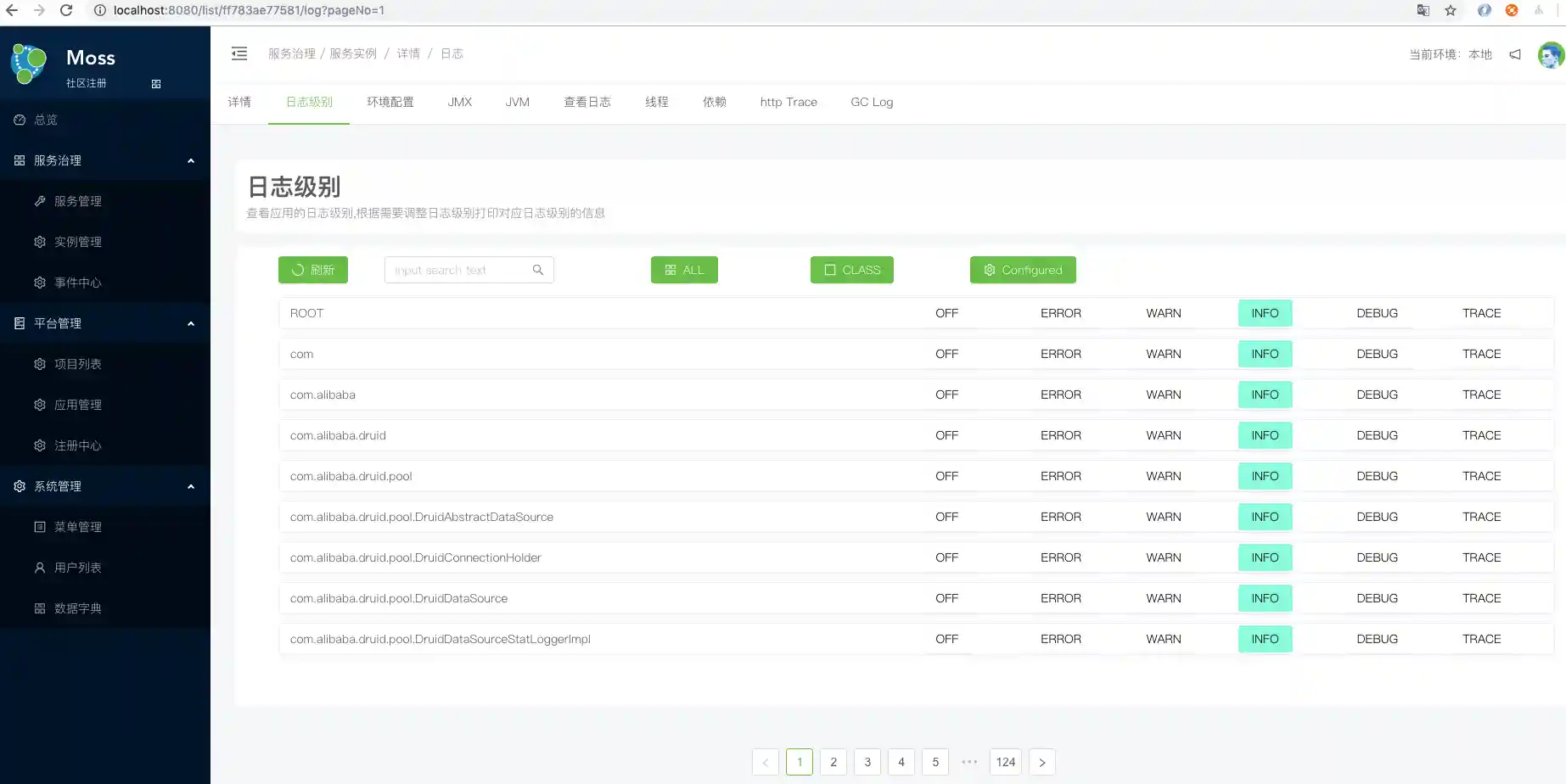Collapse the 平台管理 sidebar section
1566x784 pixels.
[x=190, y=323]
